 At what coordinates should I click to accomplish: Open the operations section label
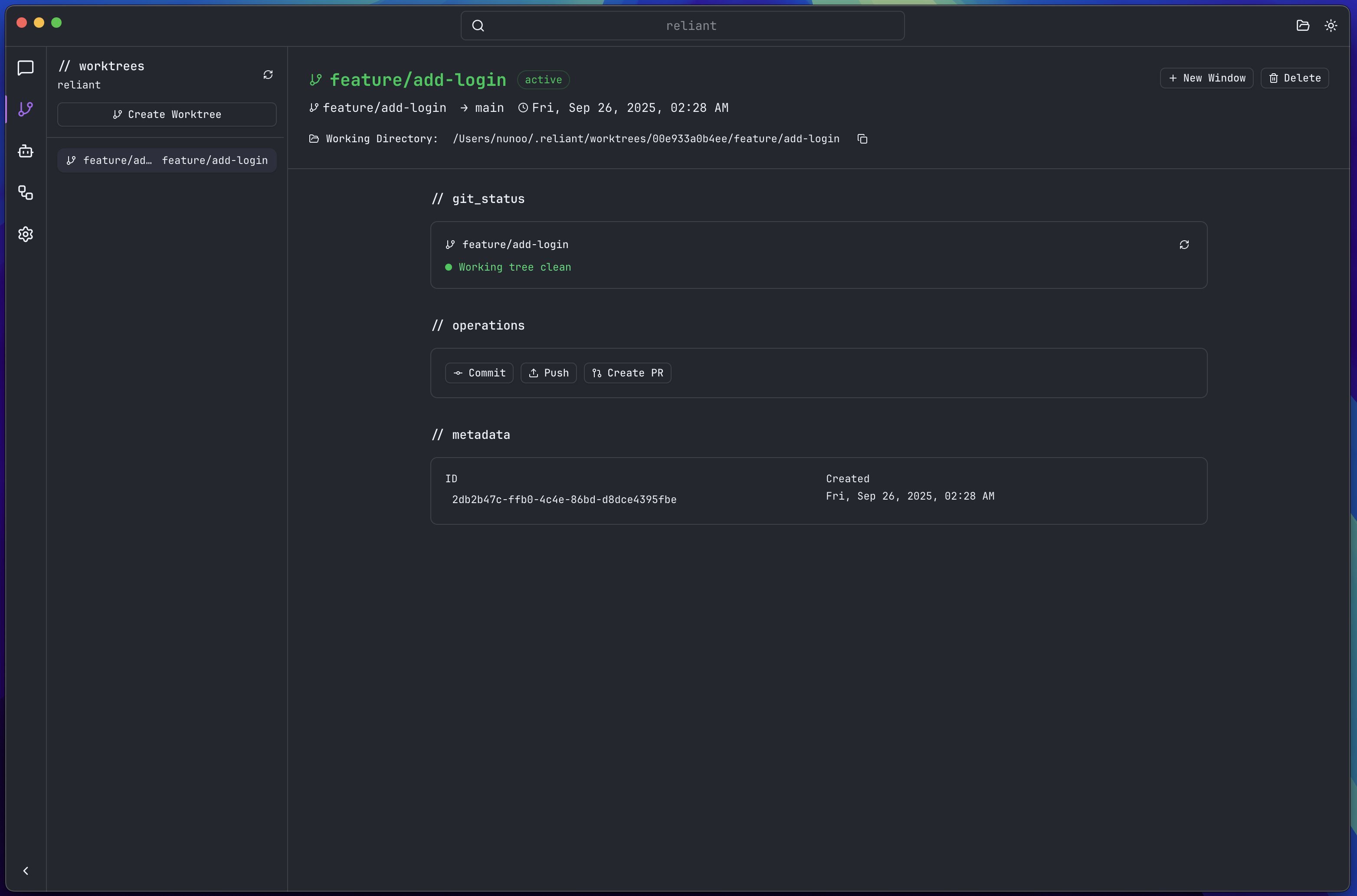click(478, 326)
